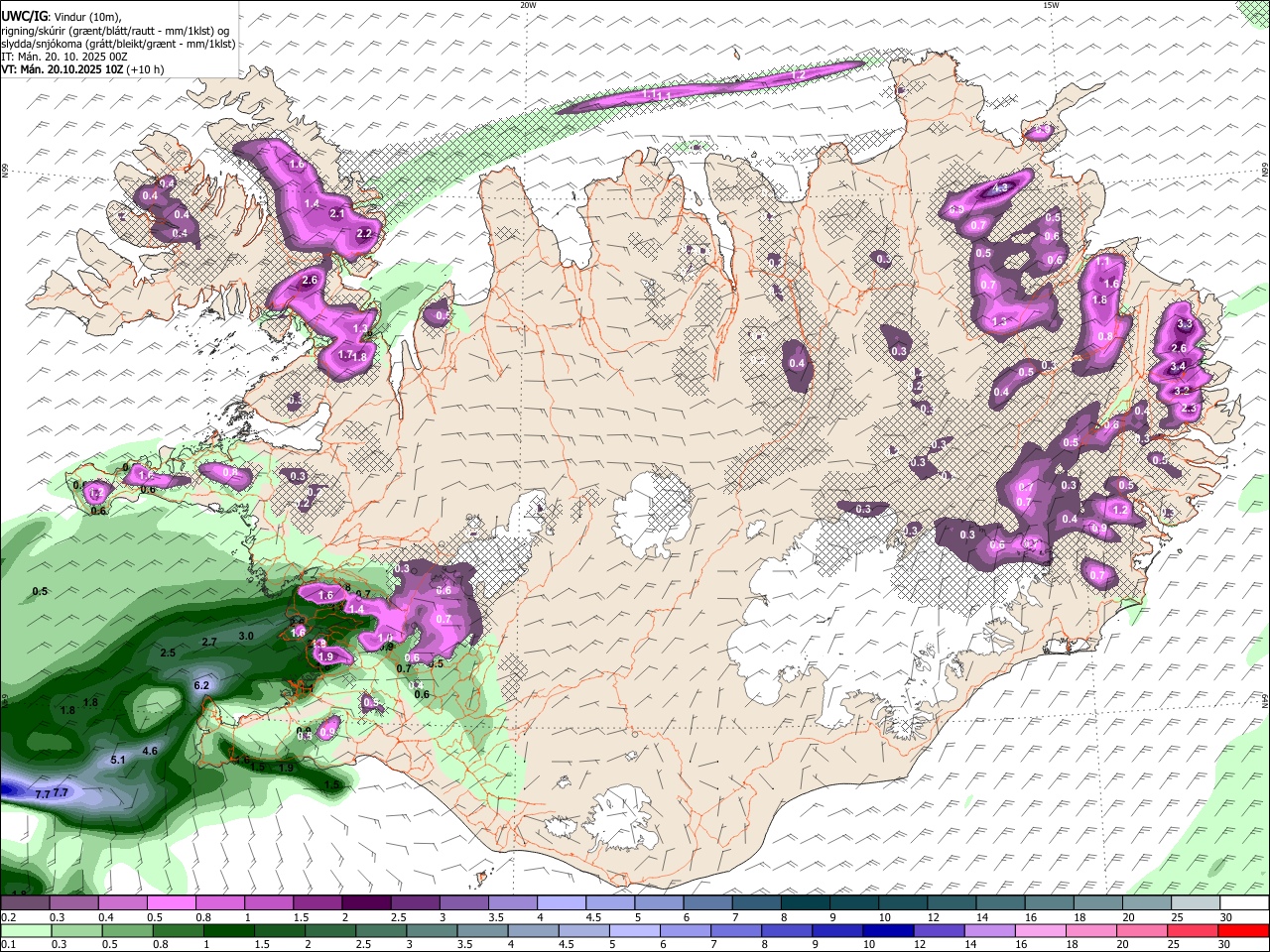Click the 2.7 rainfall value
Screen dimensions: 1270x952
(209, 643)
